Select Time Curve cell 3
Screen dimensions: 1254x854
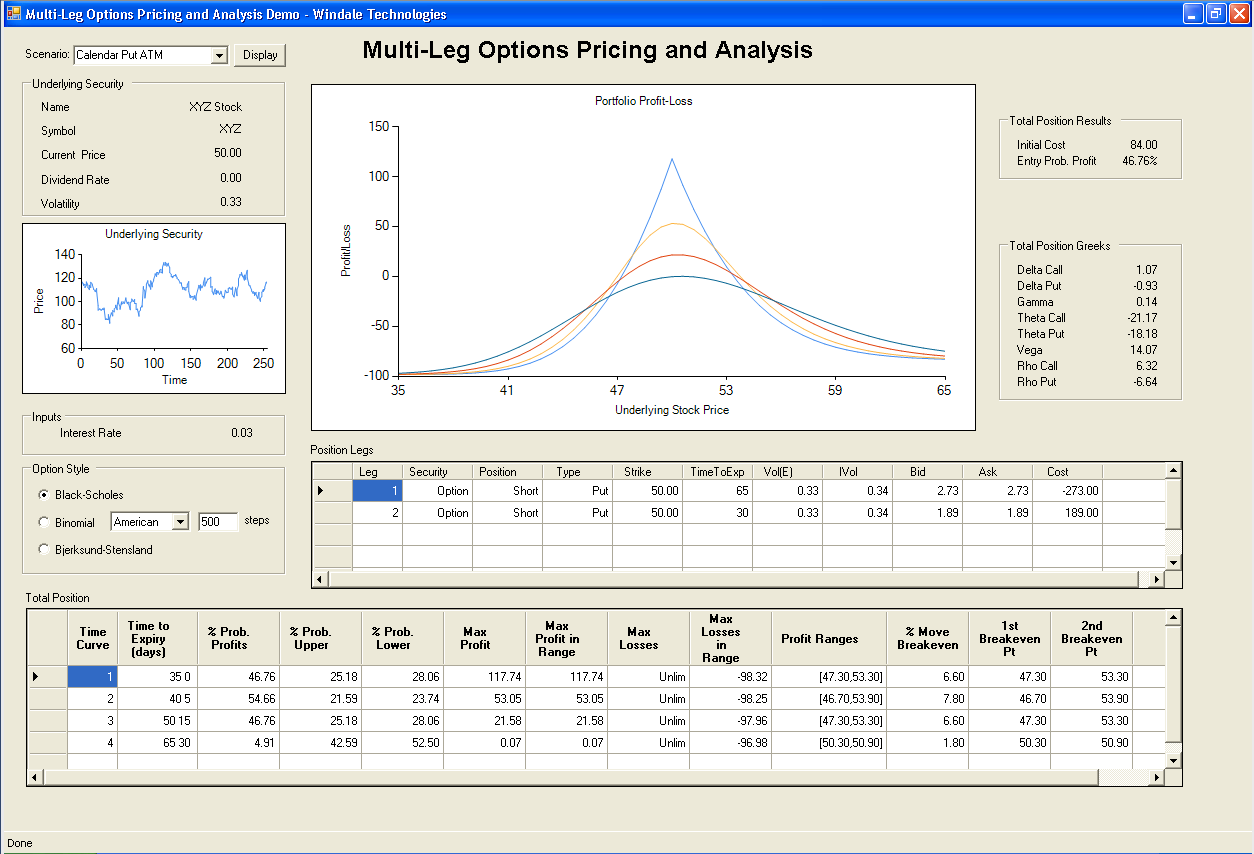pyautogui.click(x=93, y=721)
